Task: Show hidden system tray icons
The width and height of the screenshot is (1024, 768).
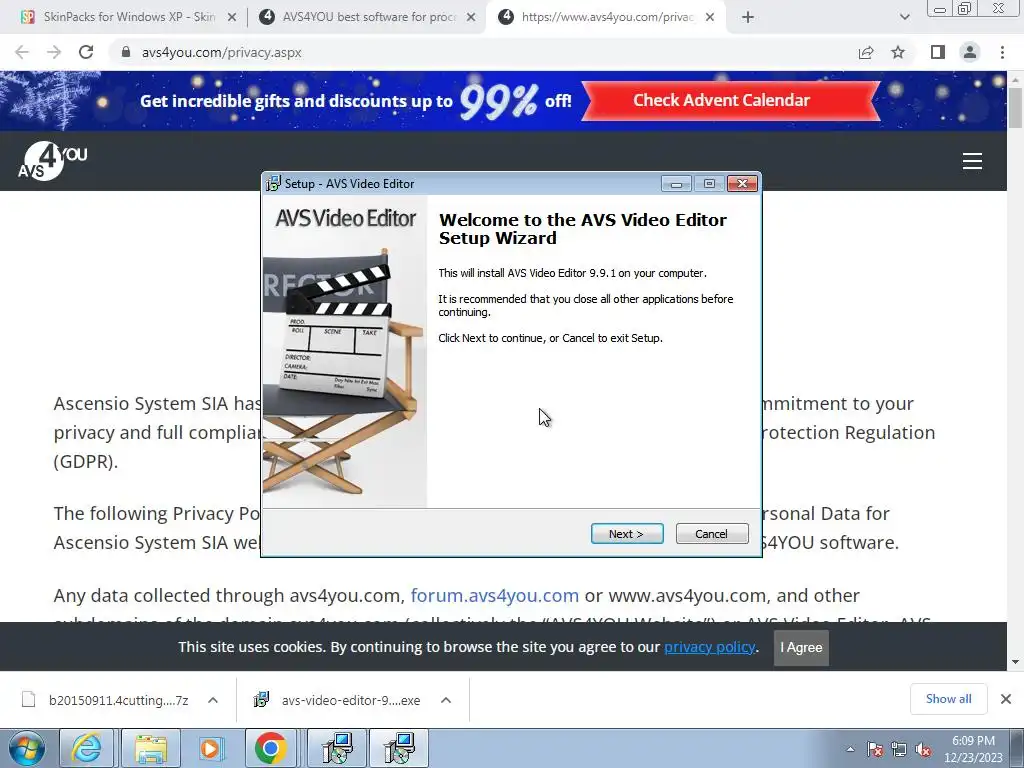Action: (x=850, y=749)
